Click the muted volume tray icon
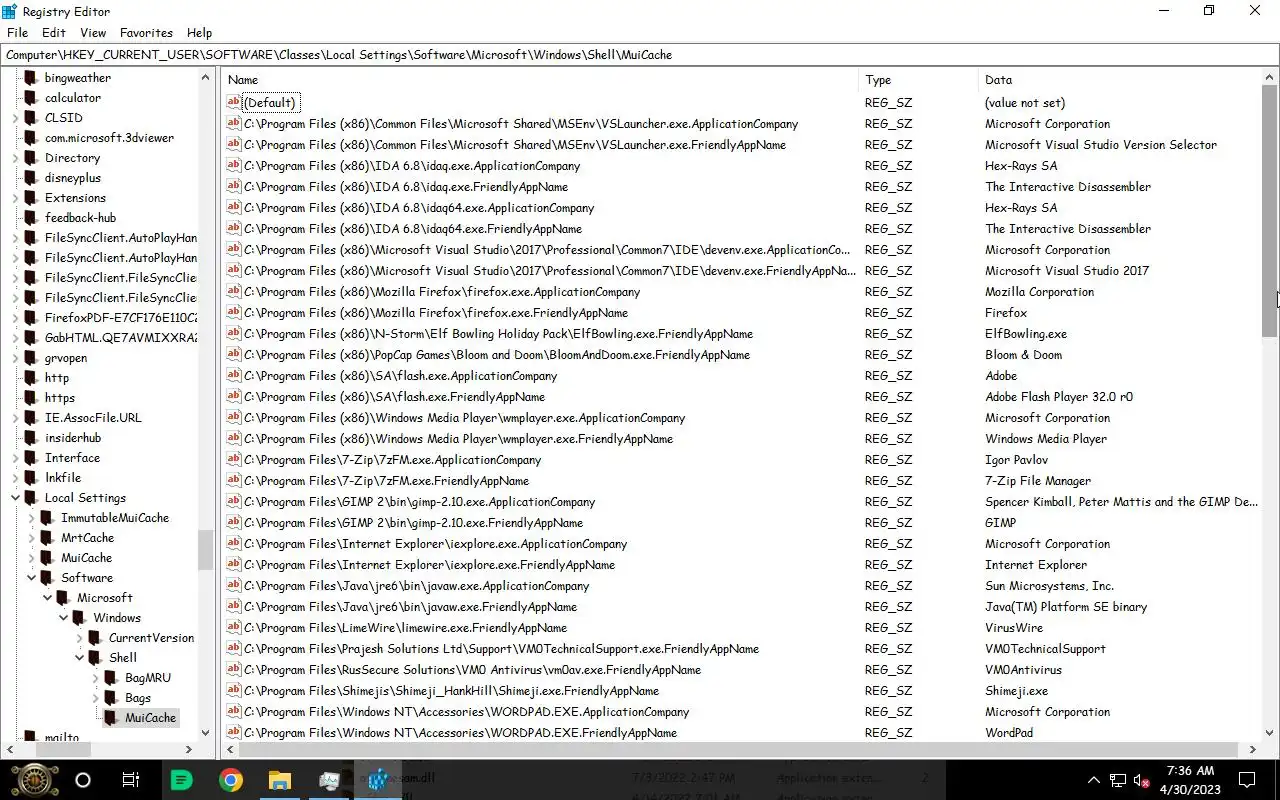1280x800 pixels. coord(1142,780)
